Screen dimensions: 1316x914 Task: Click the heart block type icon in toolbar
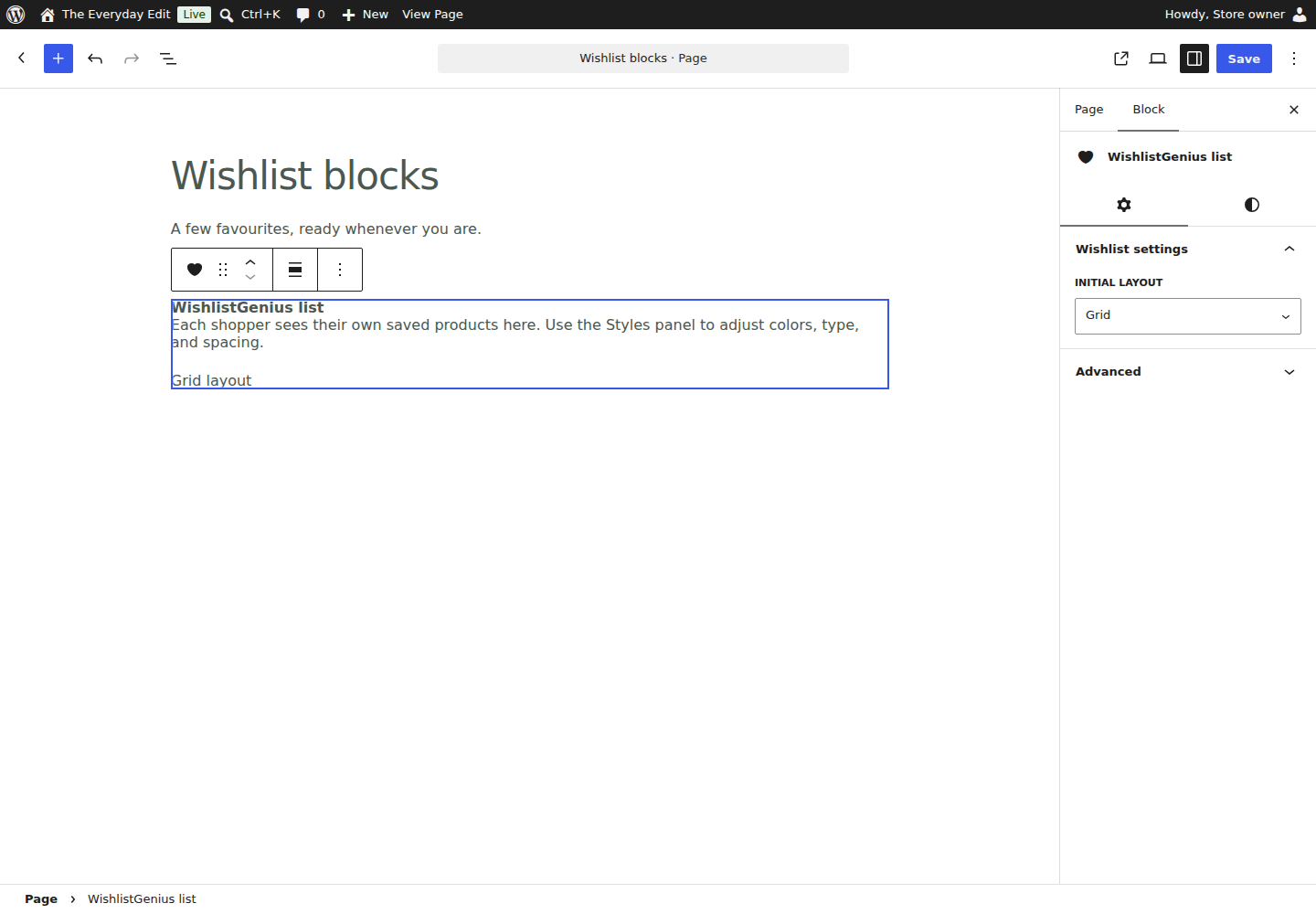click(195, 270)
